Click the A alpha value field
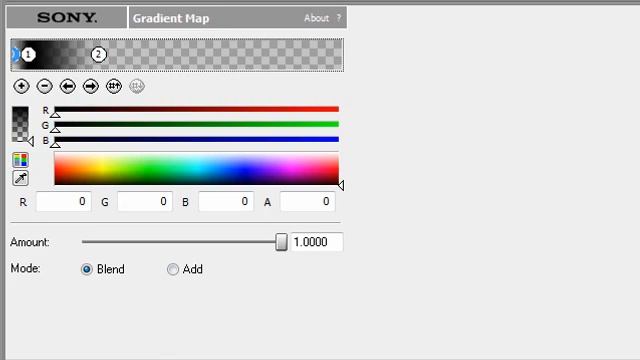 (308, 201)
